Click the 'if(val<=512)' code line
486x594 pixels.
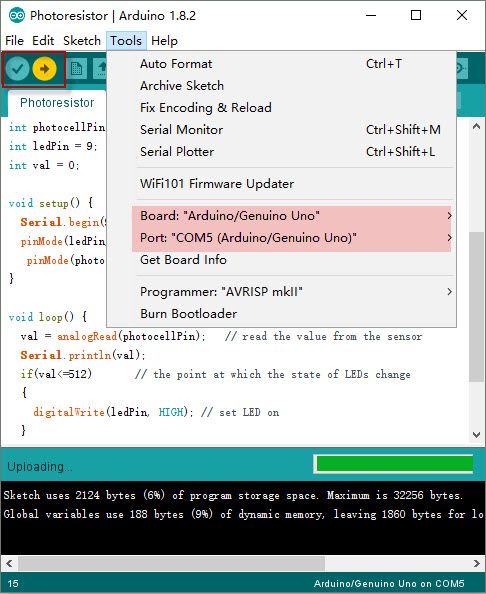56,374
